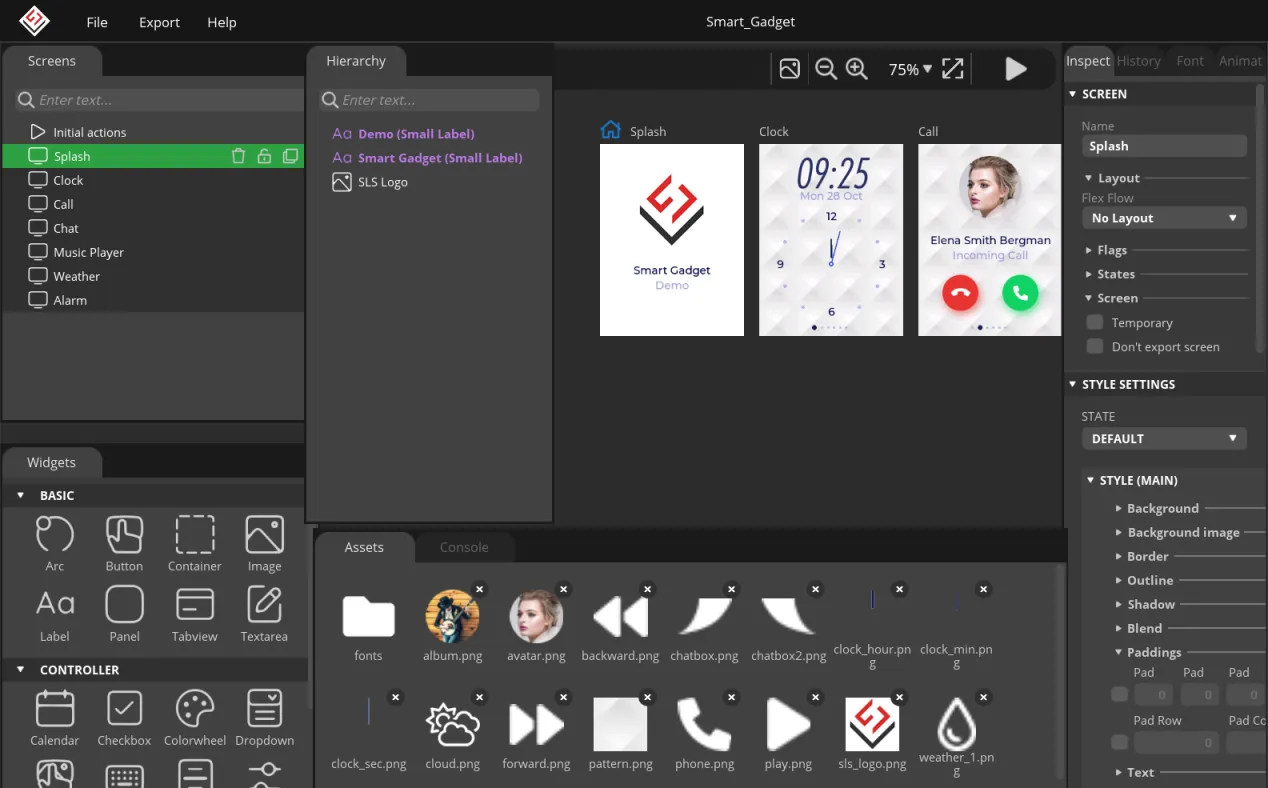Select the Container widget
The height and width of the screenshot is (788, 1268).
click(195, 543)
